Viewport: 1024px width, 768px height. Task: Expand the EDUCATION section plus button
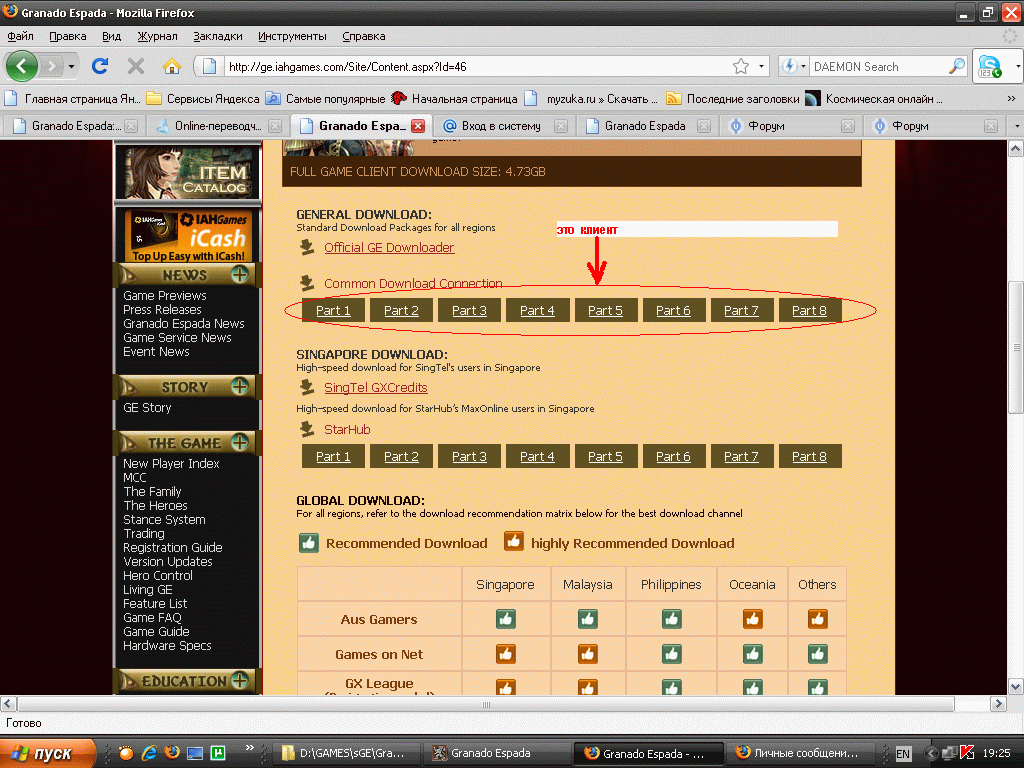point(240,680)
